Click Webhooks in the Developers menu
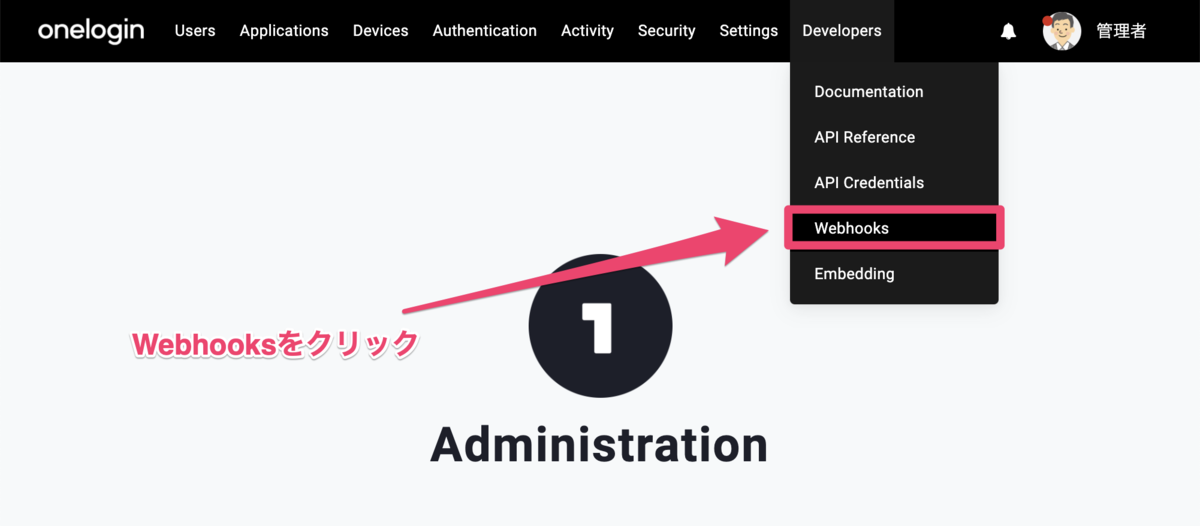The height and width of the screenshot is (526, 1200). tap(894, 228)
